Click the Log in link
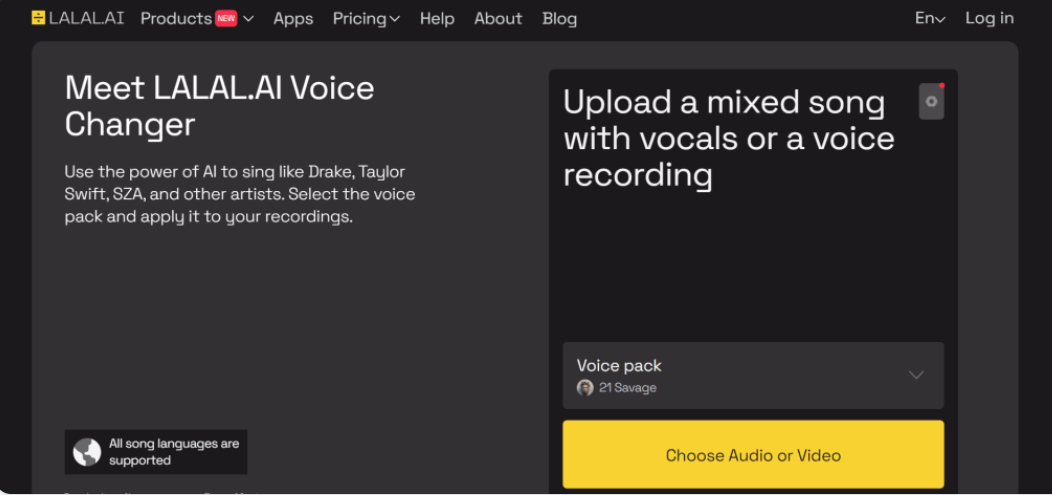The width and height of the screenshot is (1052, 495). [989, 18]
